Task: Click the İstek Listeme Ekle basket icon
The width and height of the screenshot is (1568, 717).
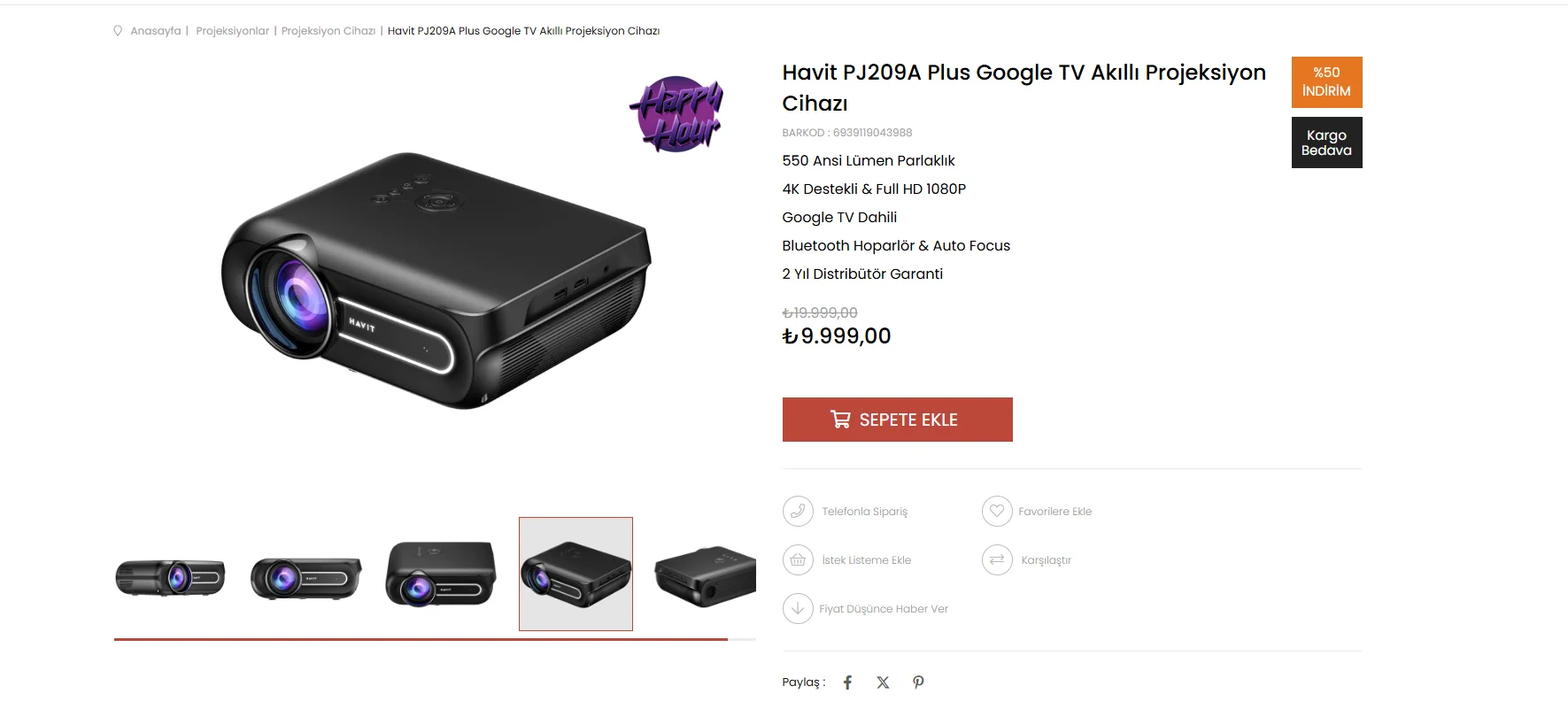Action: coord(798,559)
